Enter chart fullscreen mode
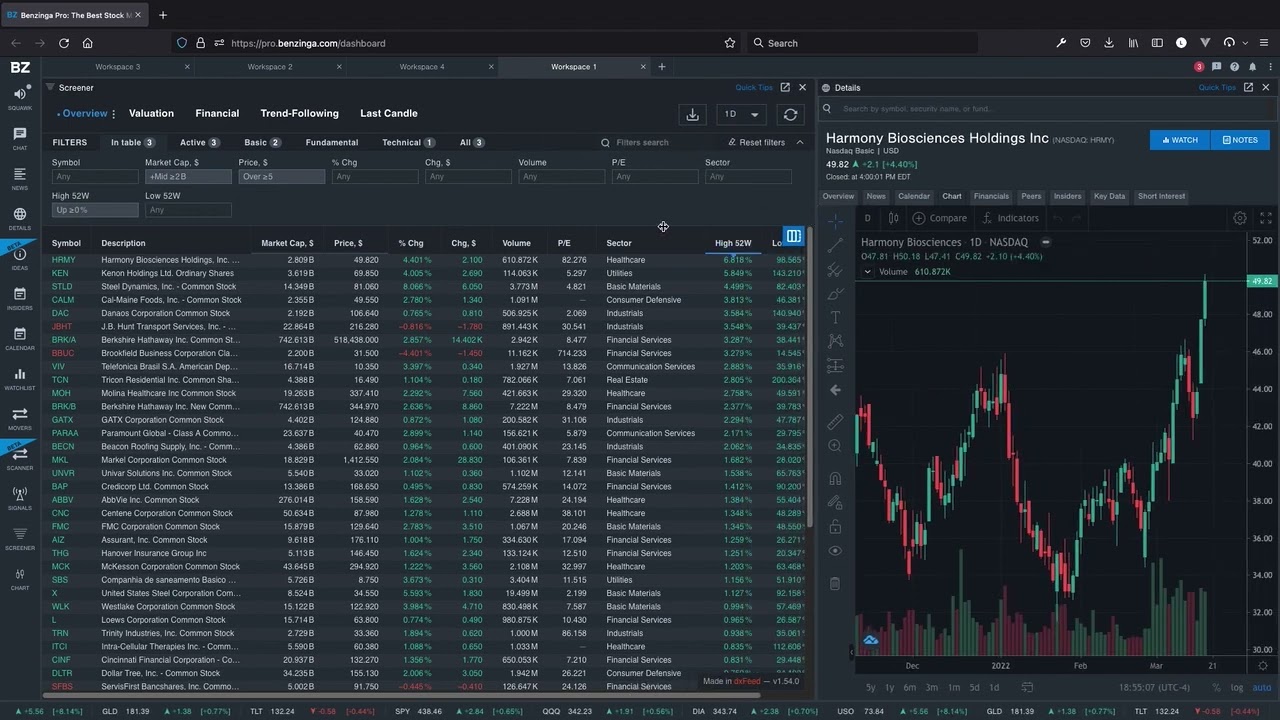Screen dimensions: 1280x720 tap(1266, 218)
